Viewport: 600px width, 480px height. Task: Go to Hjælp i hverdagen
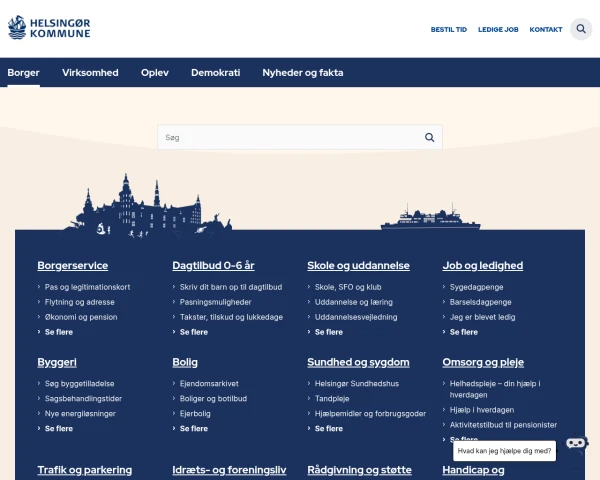[482, 410]
